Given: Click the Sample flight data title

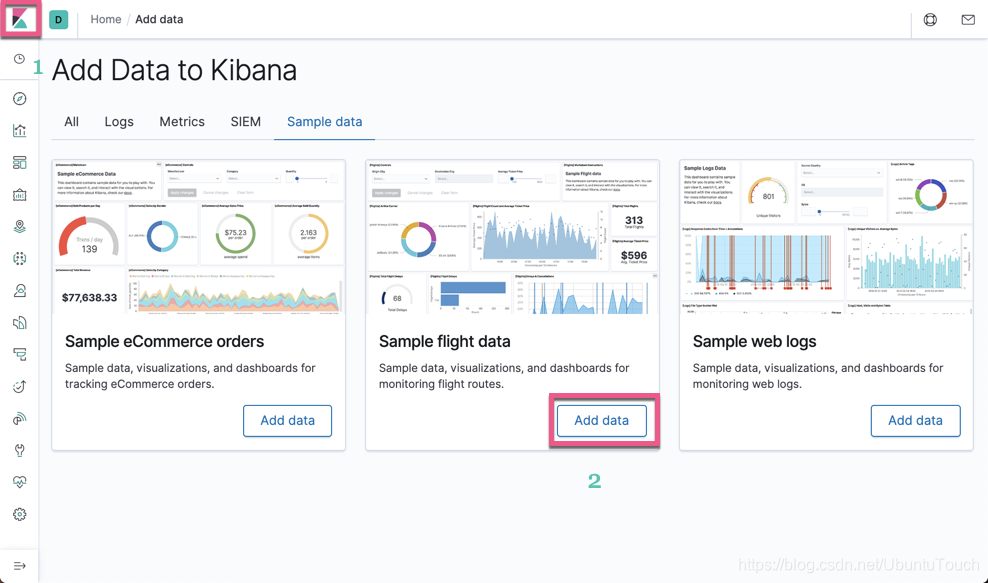Looking at the screenshot, I should [445, 341].
